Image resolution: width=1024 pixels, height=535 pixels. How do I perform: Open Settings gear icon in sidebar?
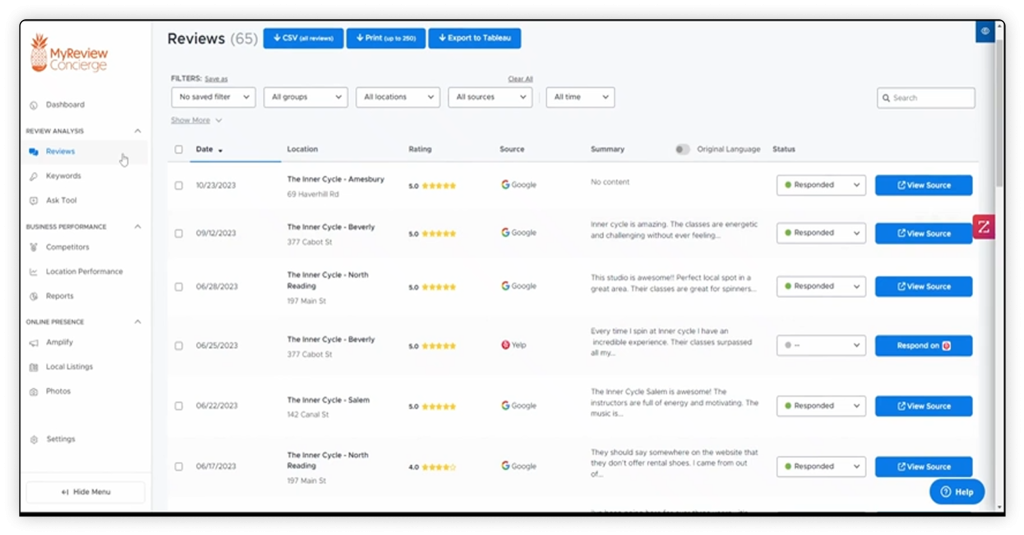coord(34,440)
